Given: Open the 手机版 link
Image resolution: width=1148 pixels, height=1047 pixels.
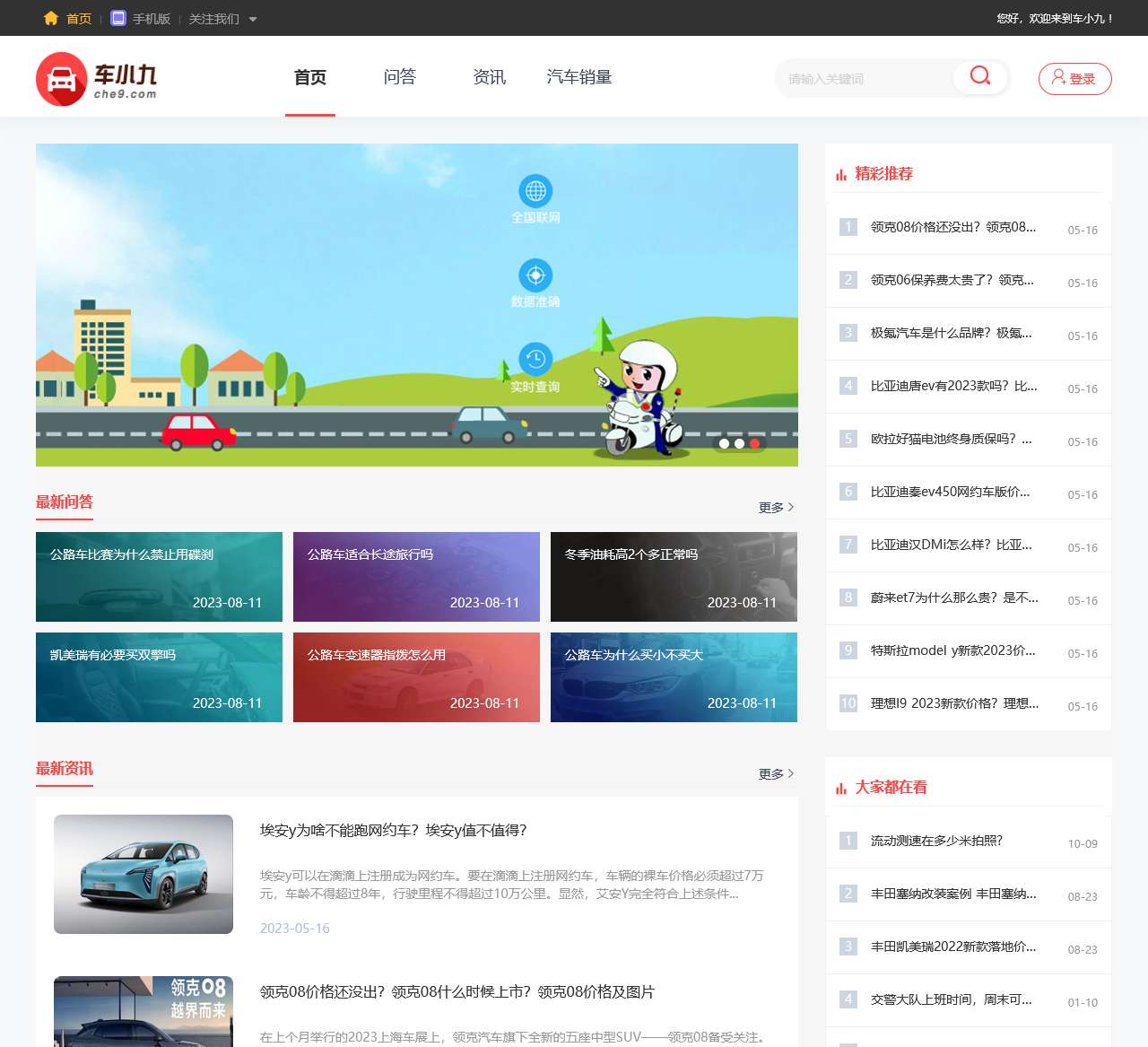Looking at the screenshot, I should click(152, 19).
